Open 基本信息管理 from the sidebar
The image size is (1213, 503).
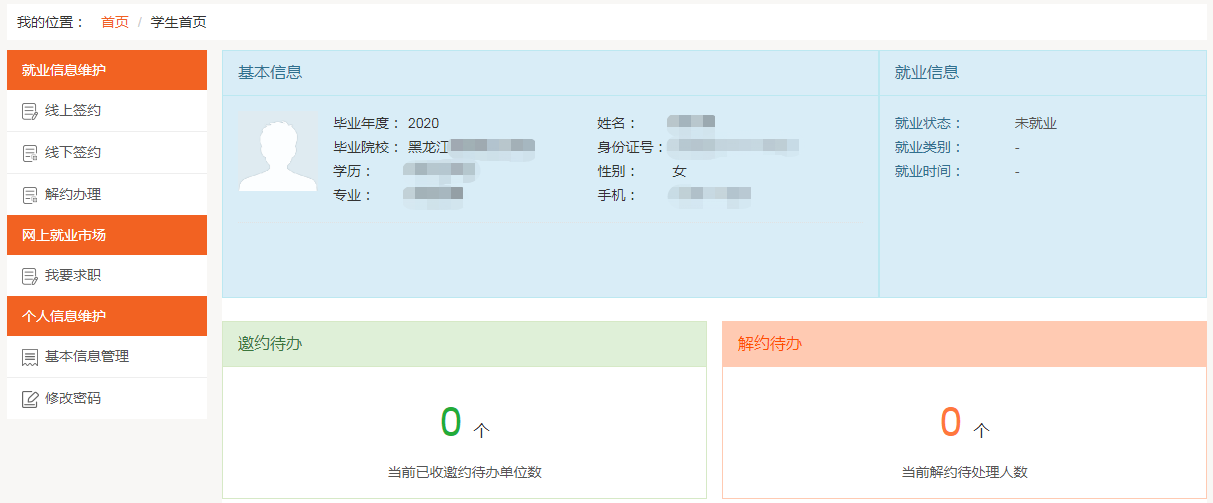87,357
